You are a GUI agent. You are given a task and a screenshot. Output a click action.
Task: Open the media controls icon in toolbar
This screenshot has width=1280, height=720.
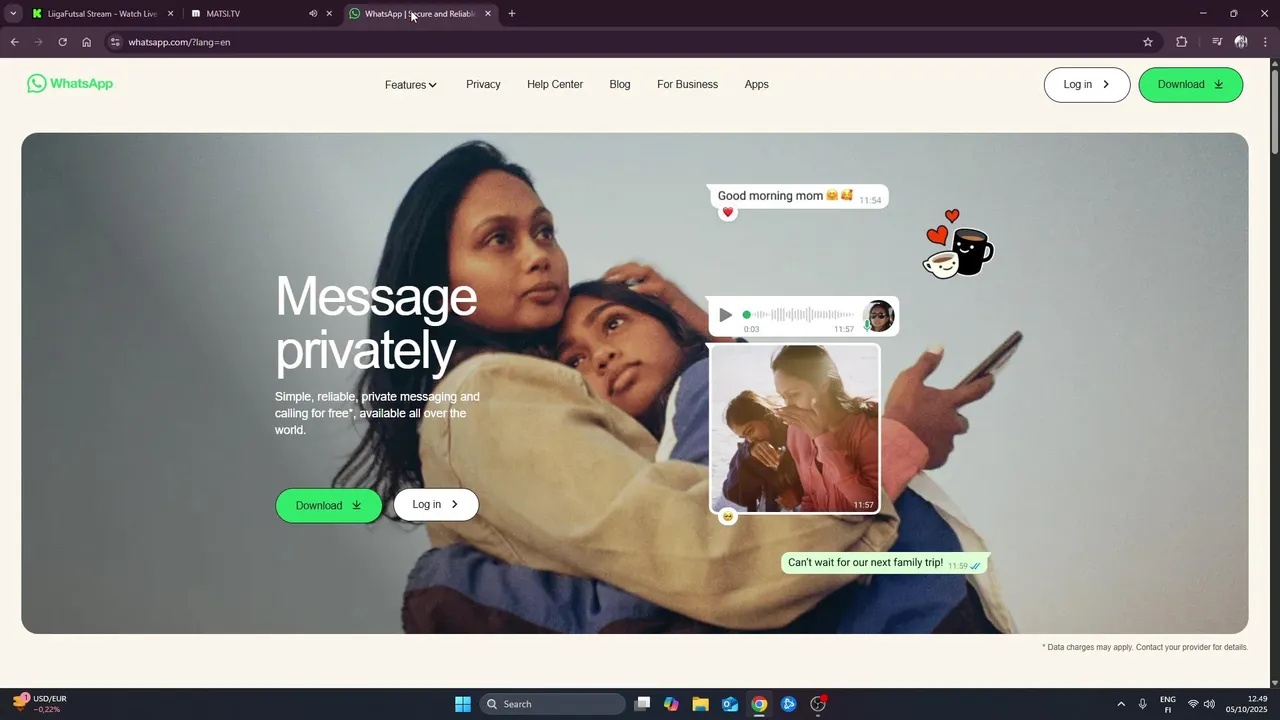[1217, 42]
